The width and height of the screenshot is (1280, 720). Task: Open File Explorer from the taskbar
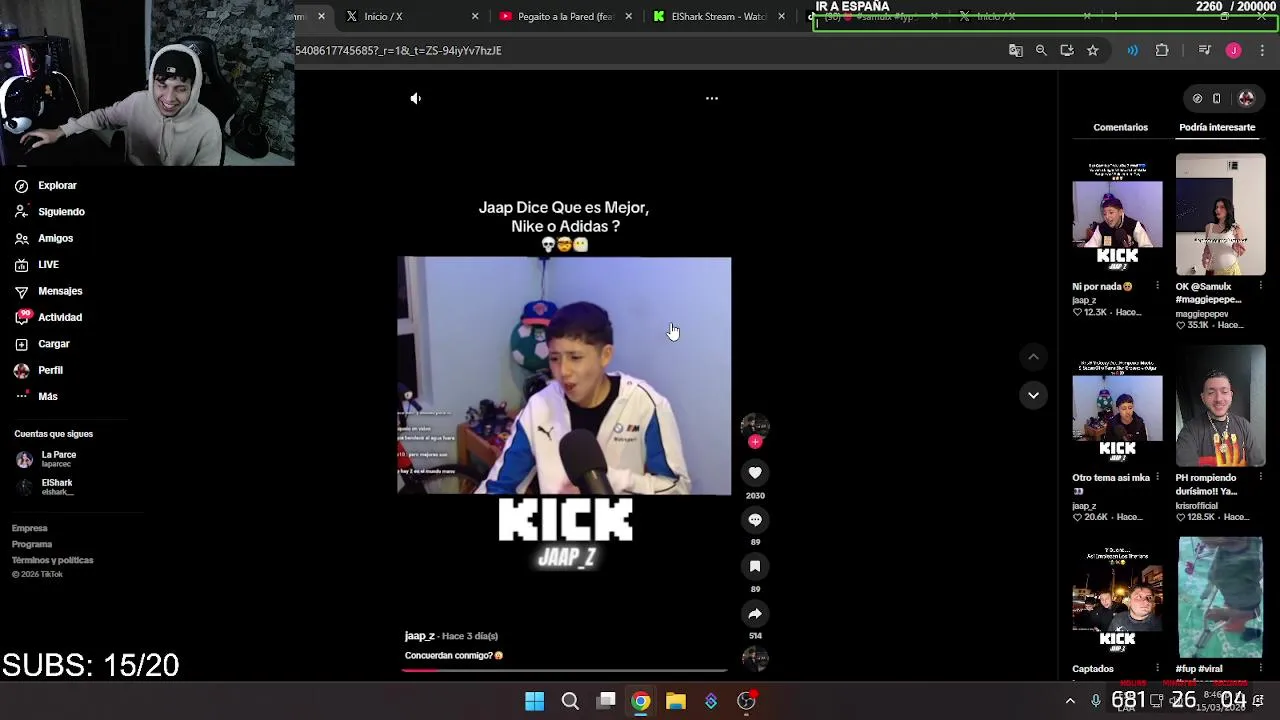tap(676, 701)
